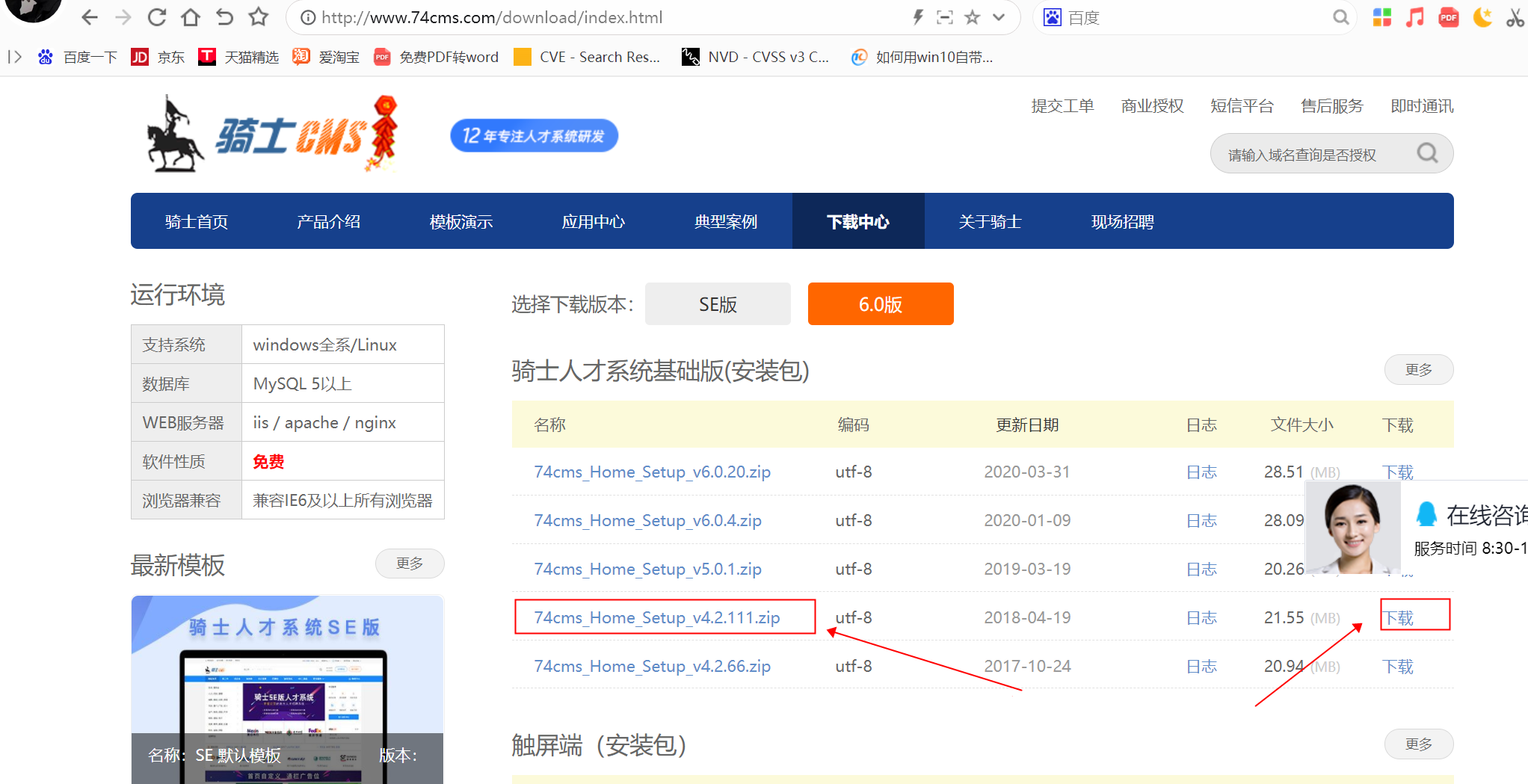This screenshot has width=1528, height=784.
Task: Open the 提交工单 link
Action: tap(1062, 106)
